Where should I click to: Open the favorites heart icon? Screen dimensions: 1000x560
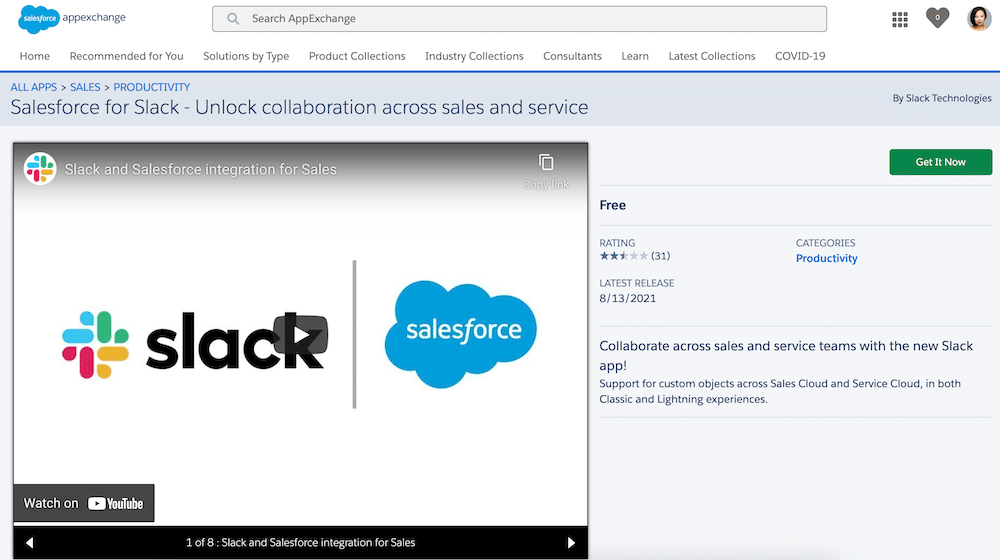pos(937,18)
